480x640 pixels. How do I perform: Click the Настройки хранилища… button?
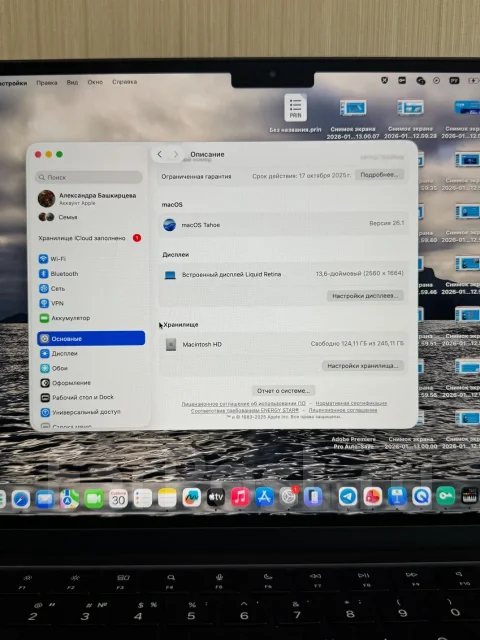click(362, 366)
